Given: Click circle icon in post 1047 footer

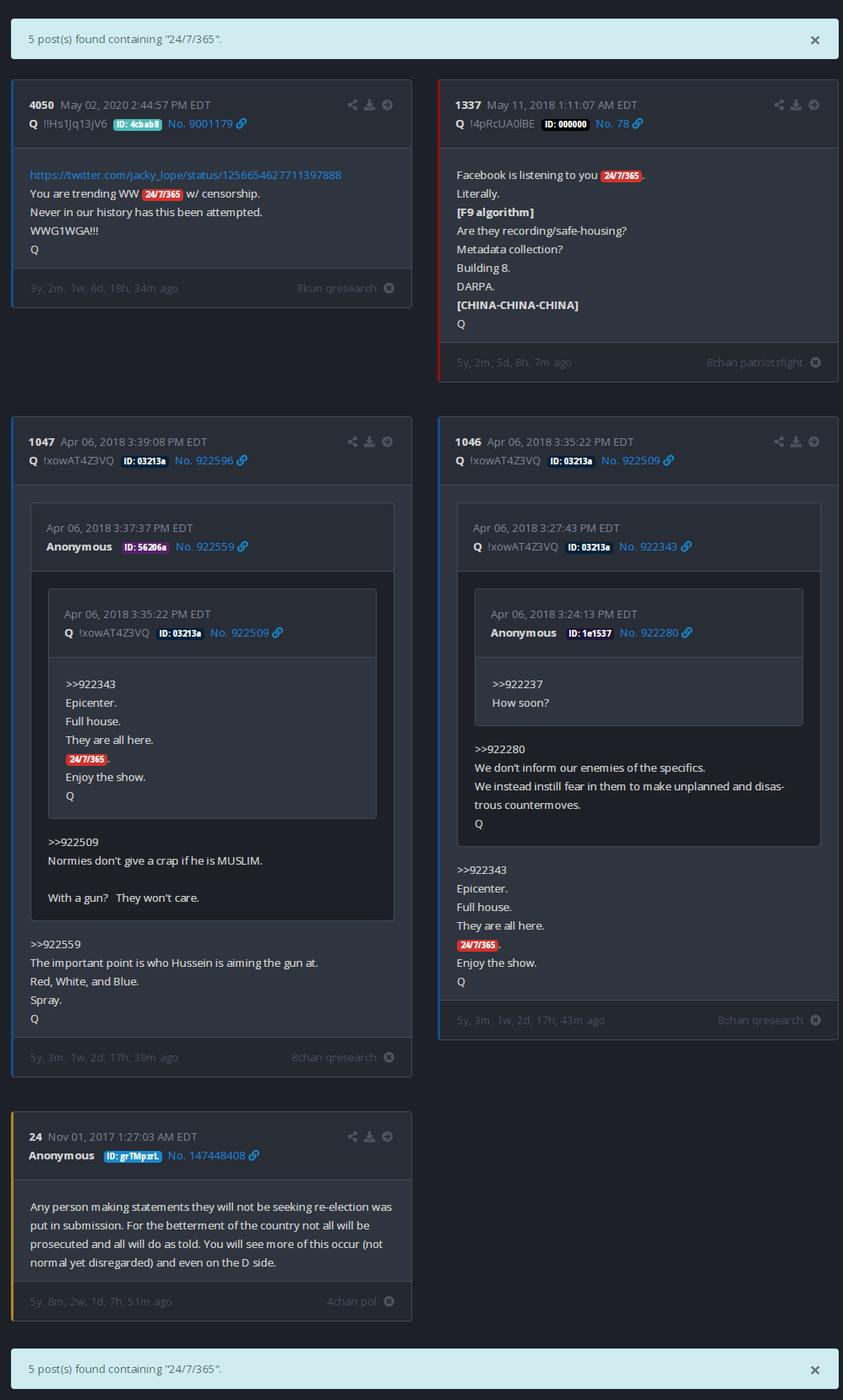Looking at the screenshot, I should pos(389,1057).
